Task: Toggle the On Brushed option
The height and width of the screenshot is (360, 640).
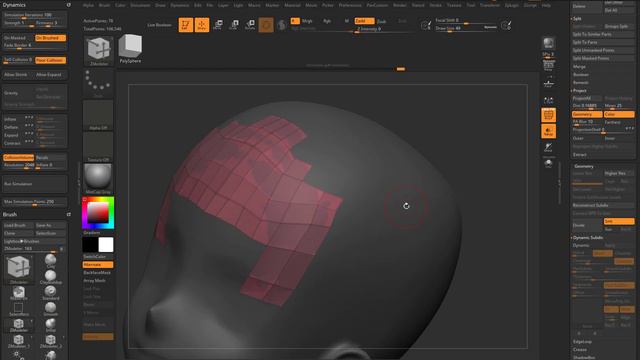Action: [x=50, y=38]
